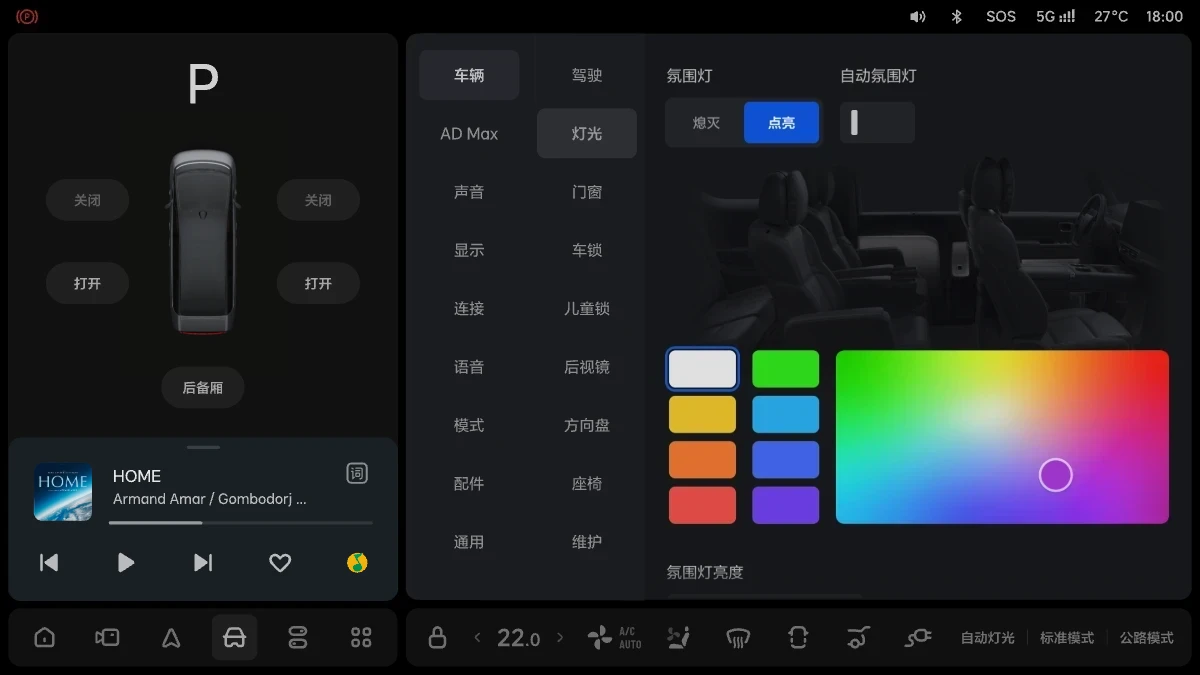Select the AD Max settings category
1200x675 pixels.
tap(469, 133)
